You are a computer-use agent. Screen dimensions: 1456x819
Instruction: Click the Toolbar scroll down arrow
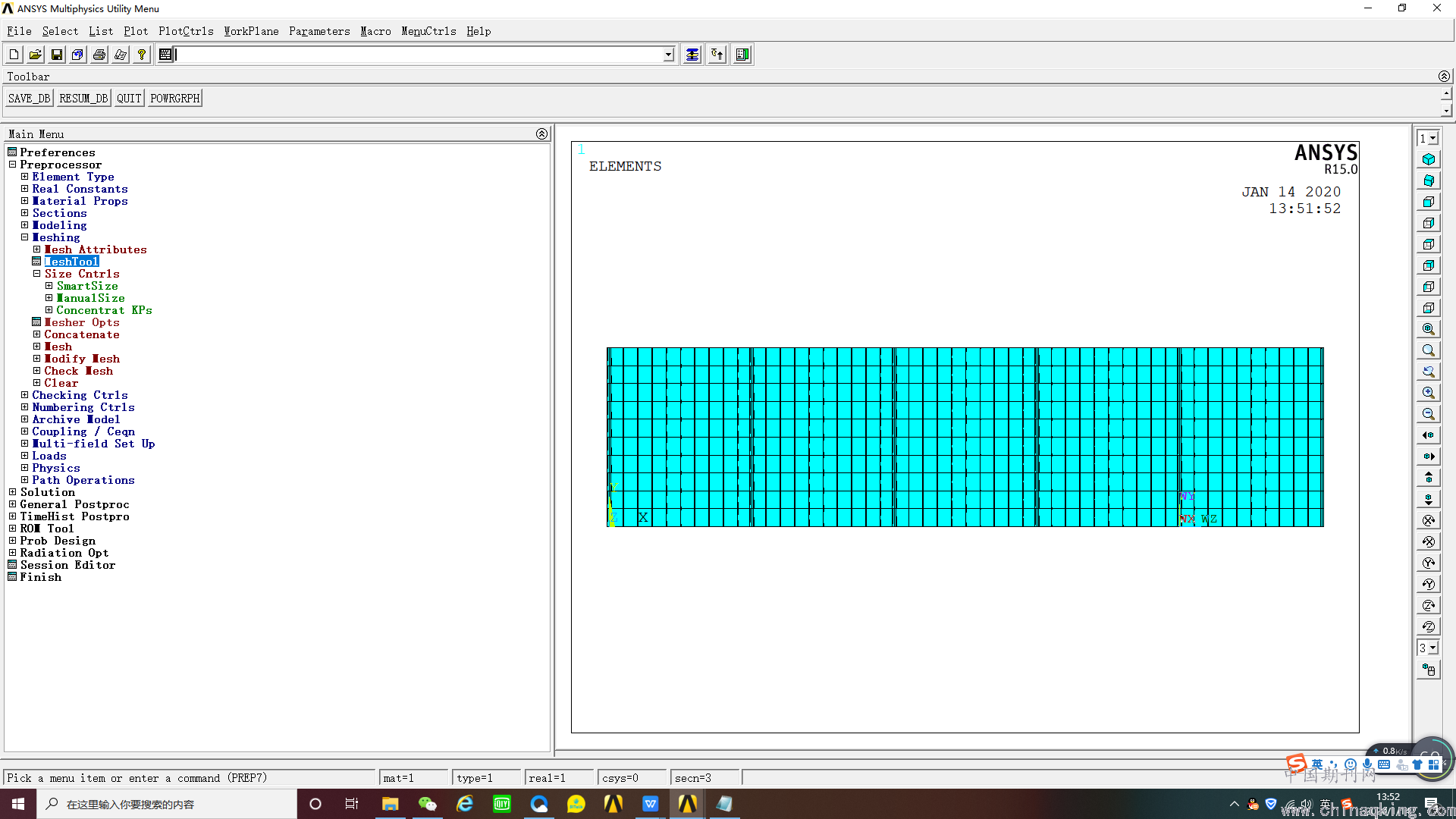pos(1446,111)
